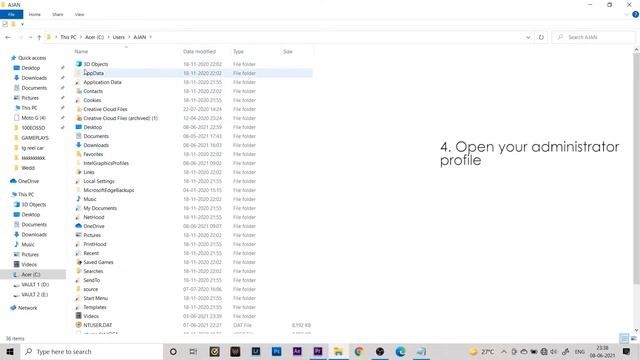This screenshot has width=640, height=360.
Task: Open Moto G (4) in Quick access
Action: 33,118
